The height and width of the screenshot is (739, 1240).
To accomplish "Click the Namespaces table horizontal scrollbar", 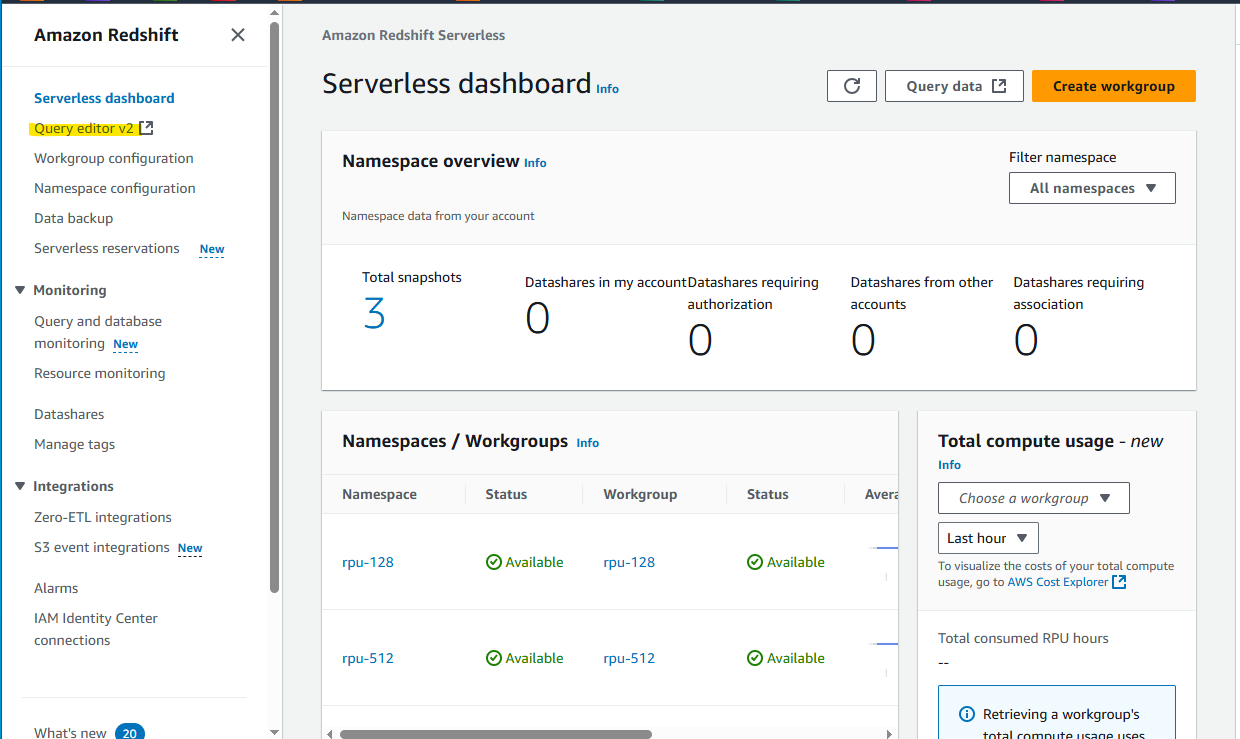I will pyautogui.click(x=495, y=734).
